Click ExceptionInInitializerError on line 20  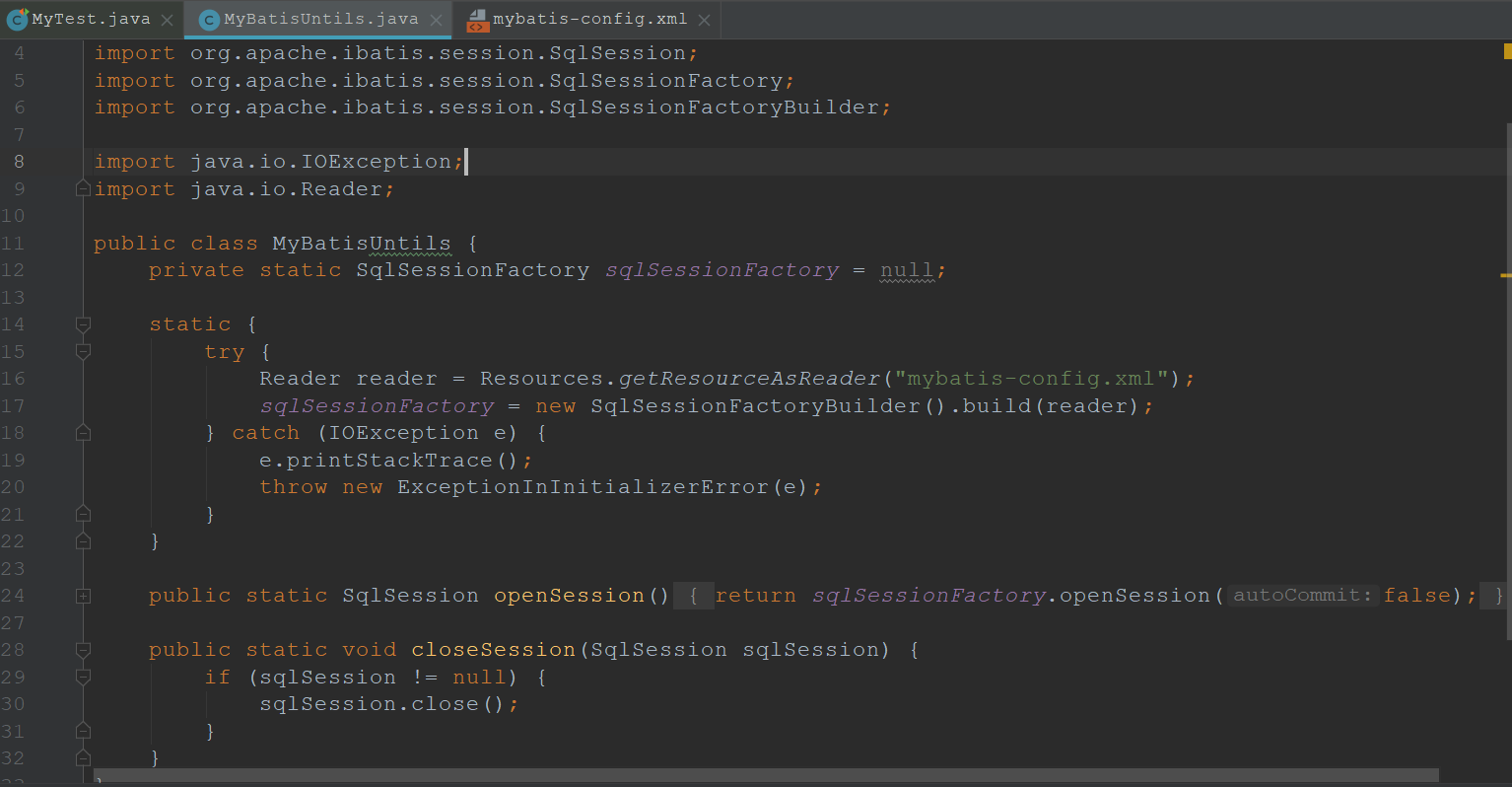point(583,487)
